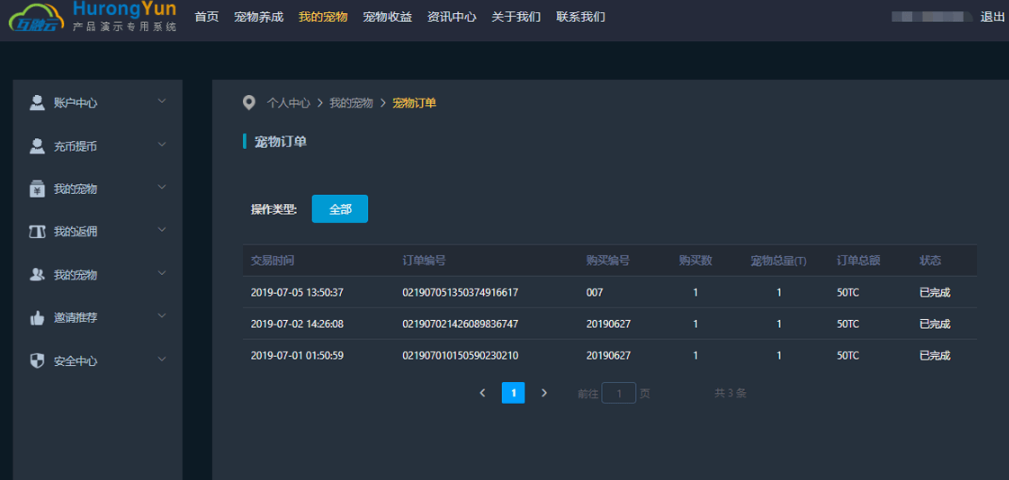The height and width of the screenshot is (480, 1009).
Task: Go to previous page arrow
Action: (x=483, y=392)
